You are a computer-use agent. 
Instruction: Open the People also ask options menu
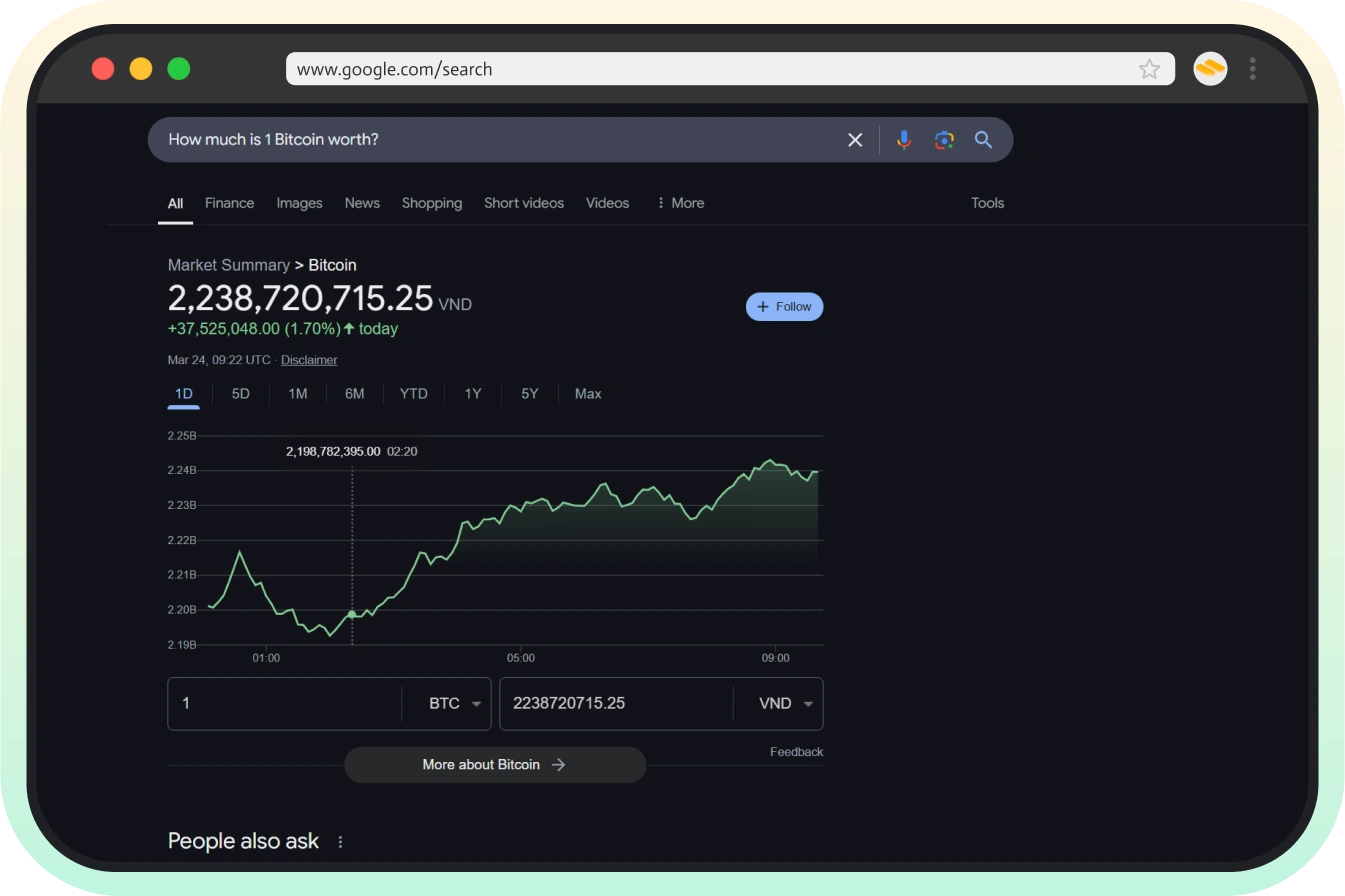click(x=340, y=841)
